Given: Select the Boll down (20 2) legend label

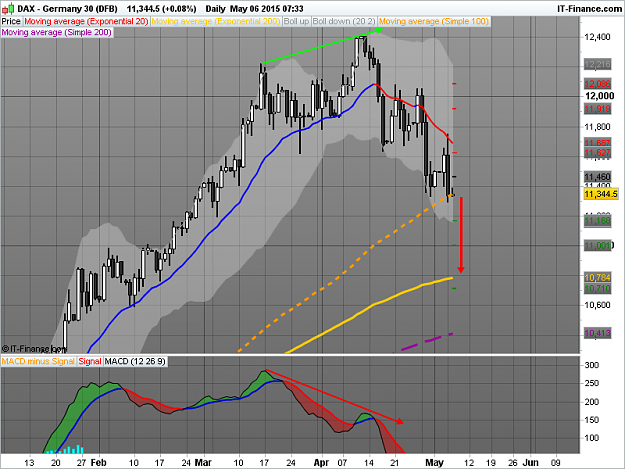Looking at the screenshot, I should click(x=344, y=22).
